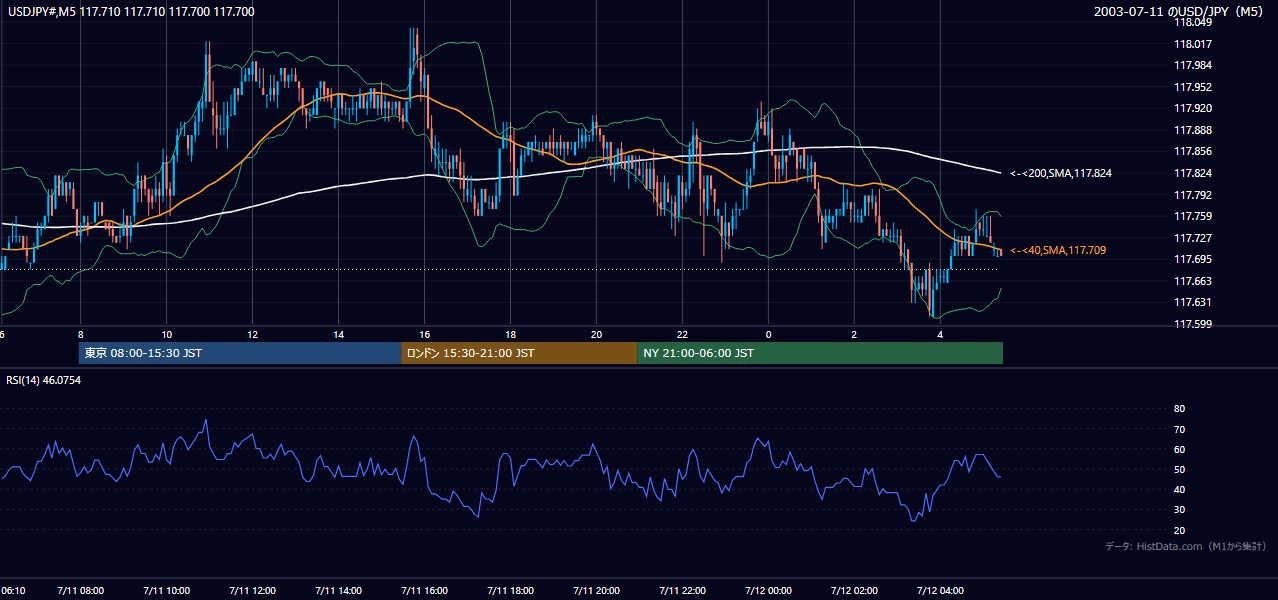Select the ロンドン 15:30-21:00 JST session bar
The width and height of the screenshot is (1278, 600).
pyautogui.click(x=519, y=353)
